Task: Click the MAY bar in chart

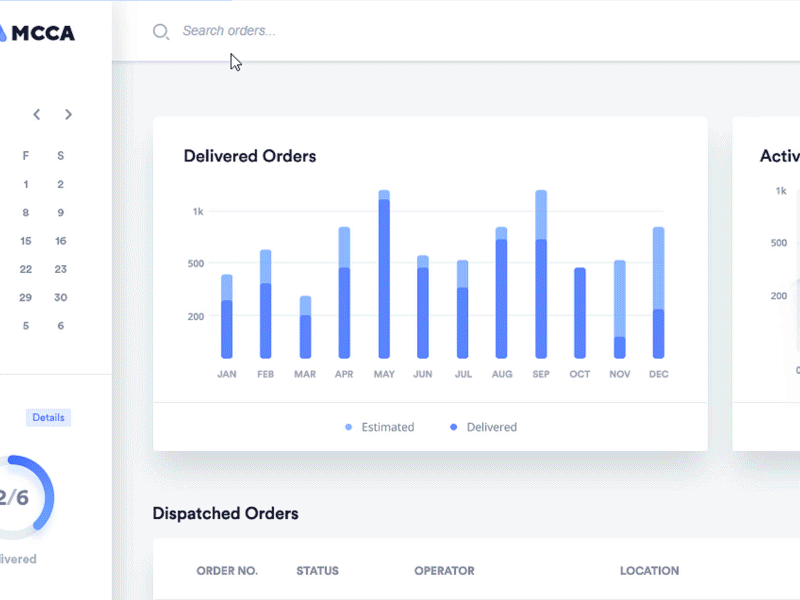Action: 384,274
